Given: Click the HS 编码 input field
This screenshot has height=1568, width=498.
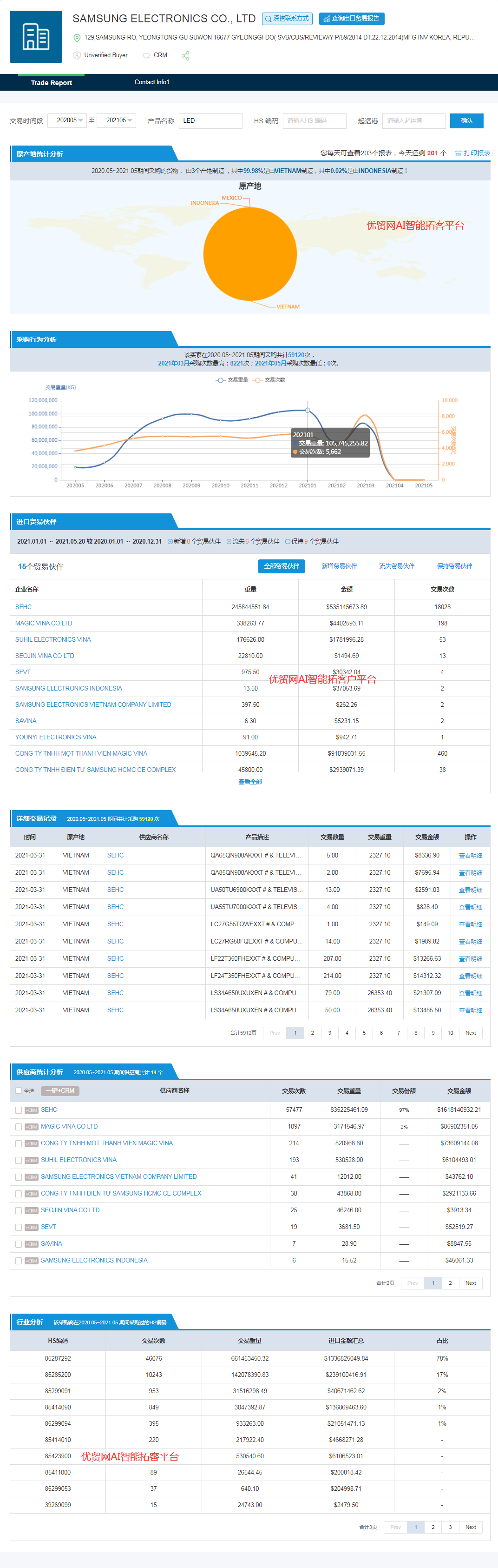Looking at the screenshot, I should [315, 120].
